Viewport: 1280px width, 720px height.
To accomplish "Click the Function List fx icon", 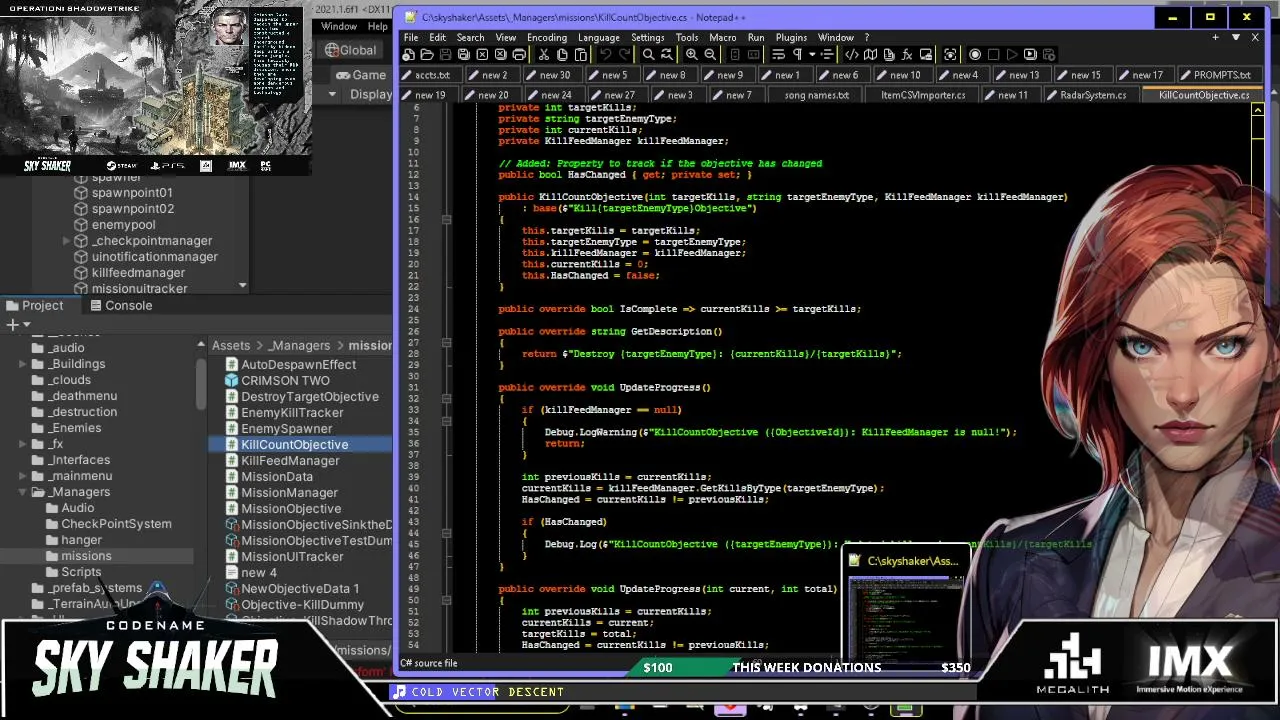I will coord(907,55).
